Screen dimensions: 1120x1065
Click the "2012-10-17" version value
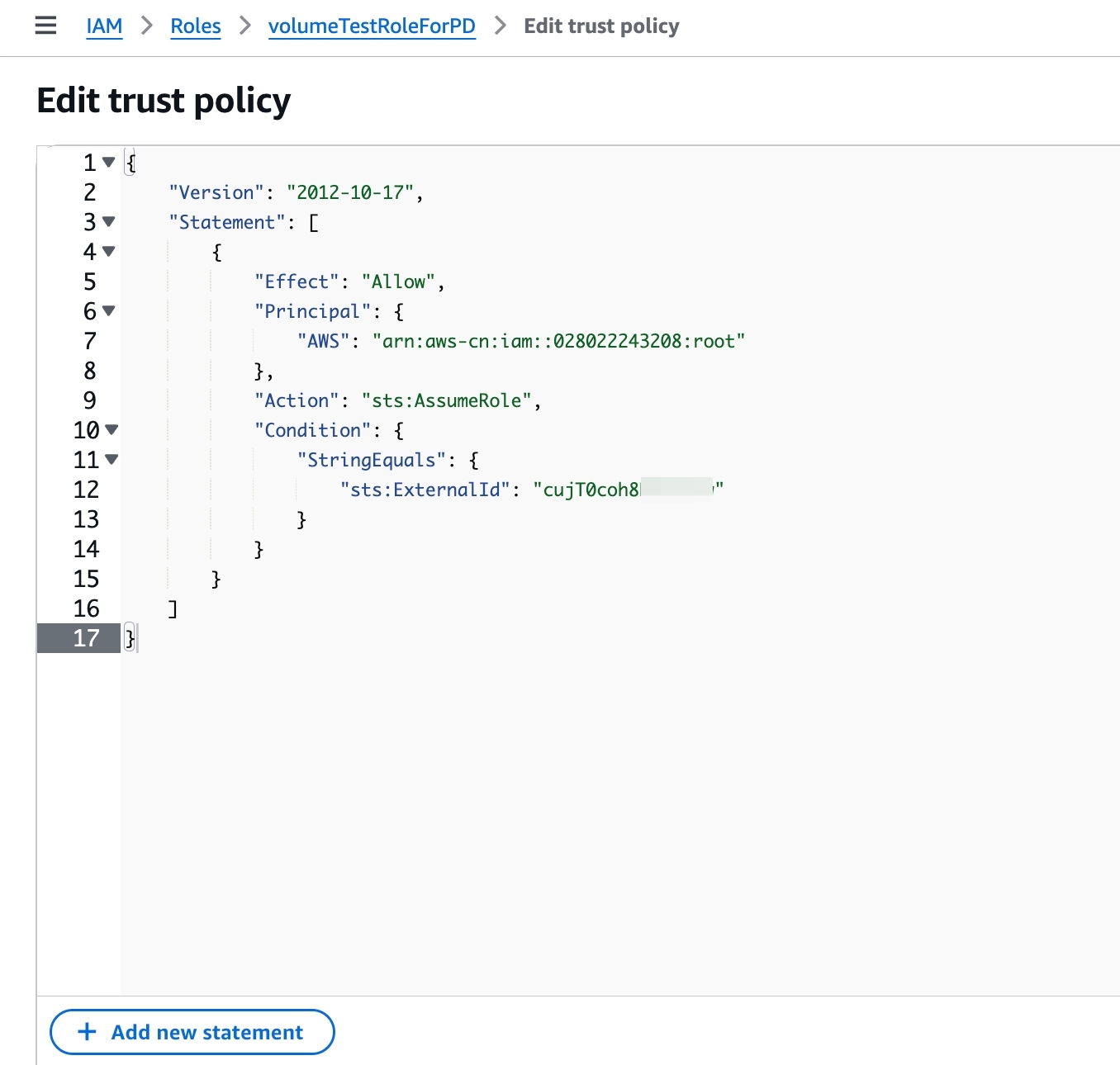coord(349,193)
